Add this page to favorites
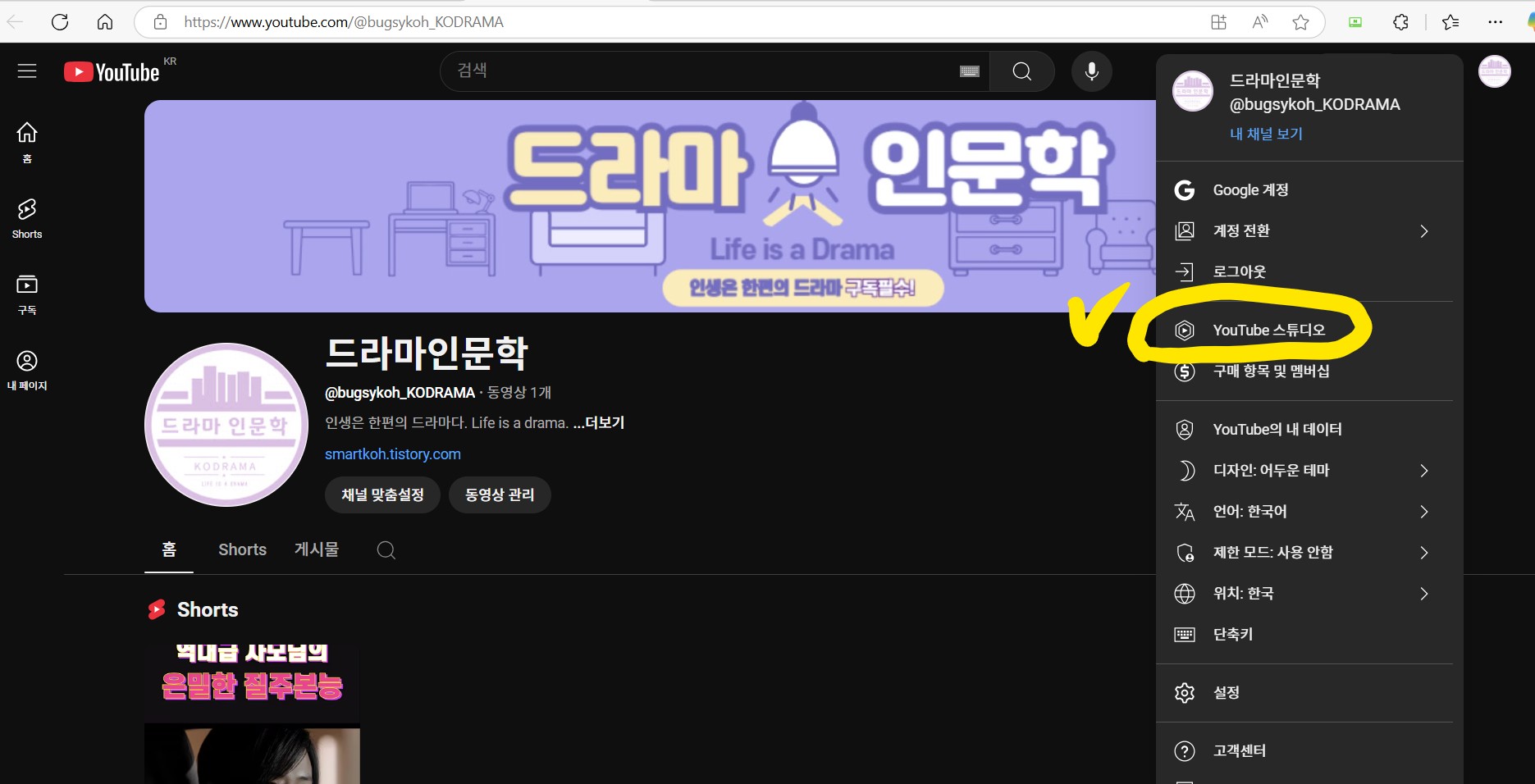The image size is (1535, 784). (1300, 22)
